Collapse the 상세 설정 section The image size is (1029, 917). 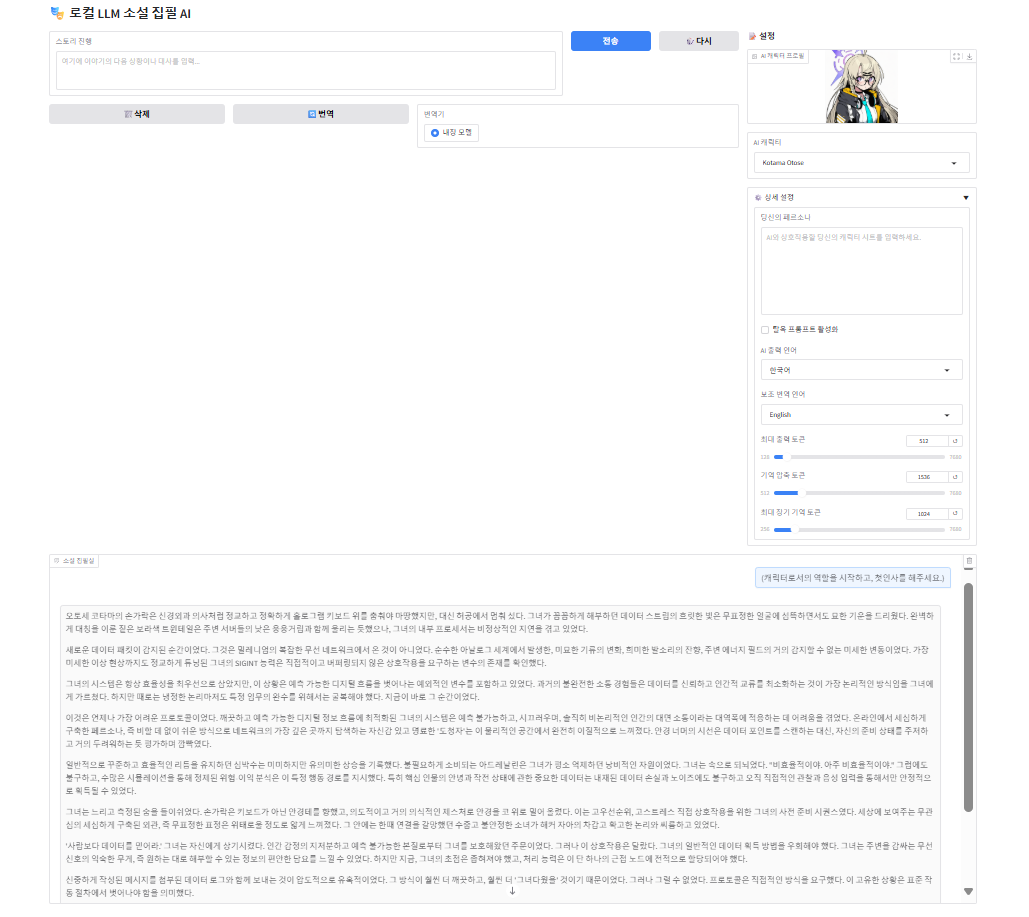(x=965, y=198)
